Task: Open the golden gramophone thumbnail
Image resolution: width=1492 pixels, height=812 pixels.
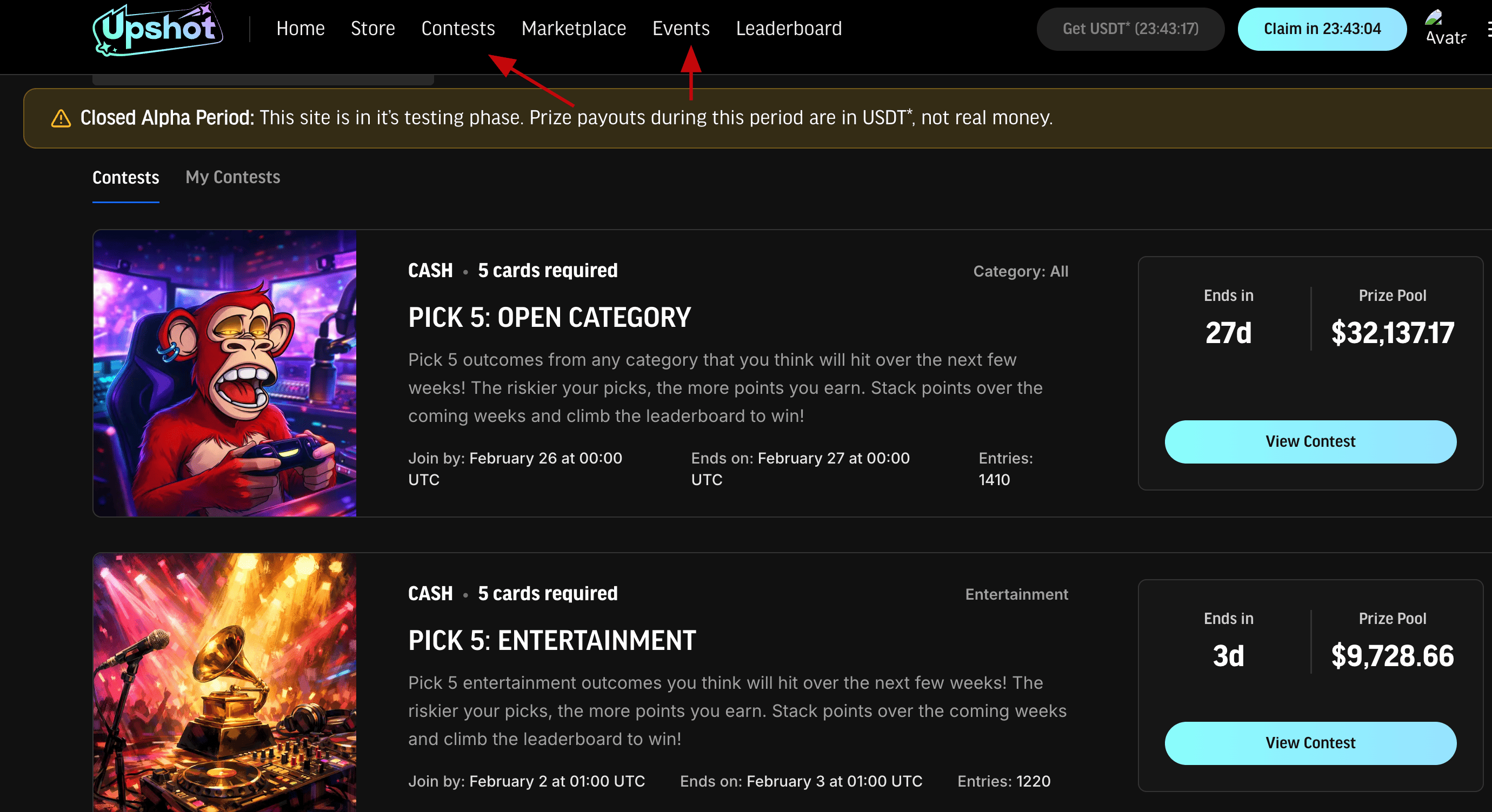Action: (225, 683)
